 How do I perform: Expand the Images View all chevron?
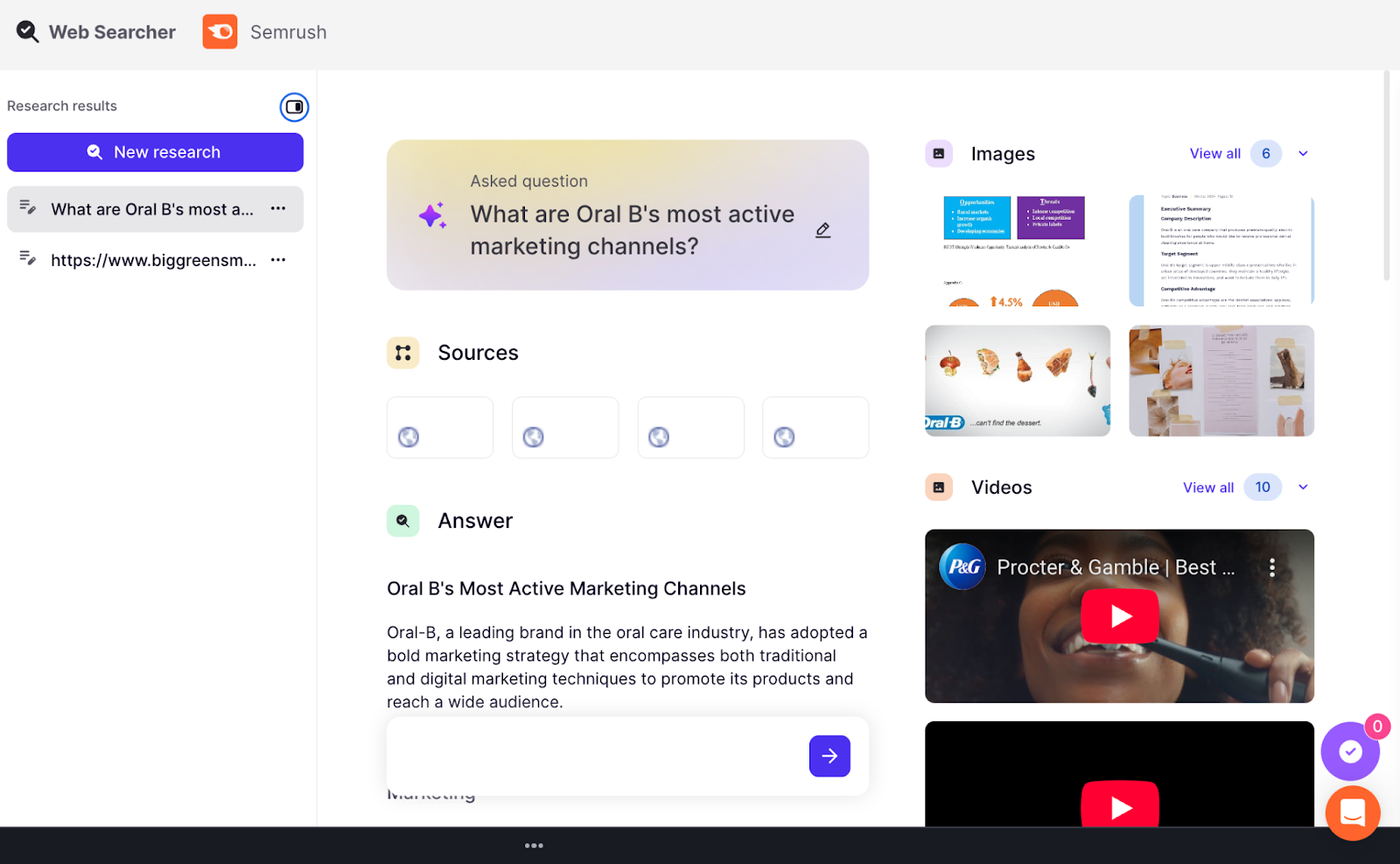click(x=1303, y=153)
